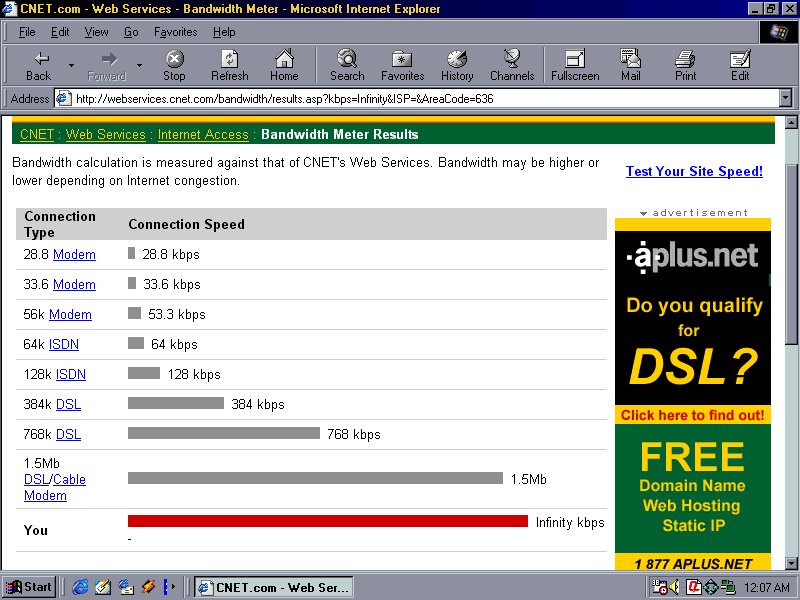Click the red Infinity kbps speed bar
The width and height of the screenshot is (800, 600).
[328, 521]
